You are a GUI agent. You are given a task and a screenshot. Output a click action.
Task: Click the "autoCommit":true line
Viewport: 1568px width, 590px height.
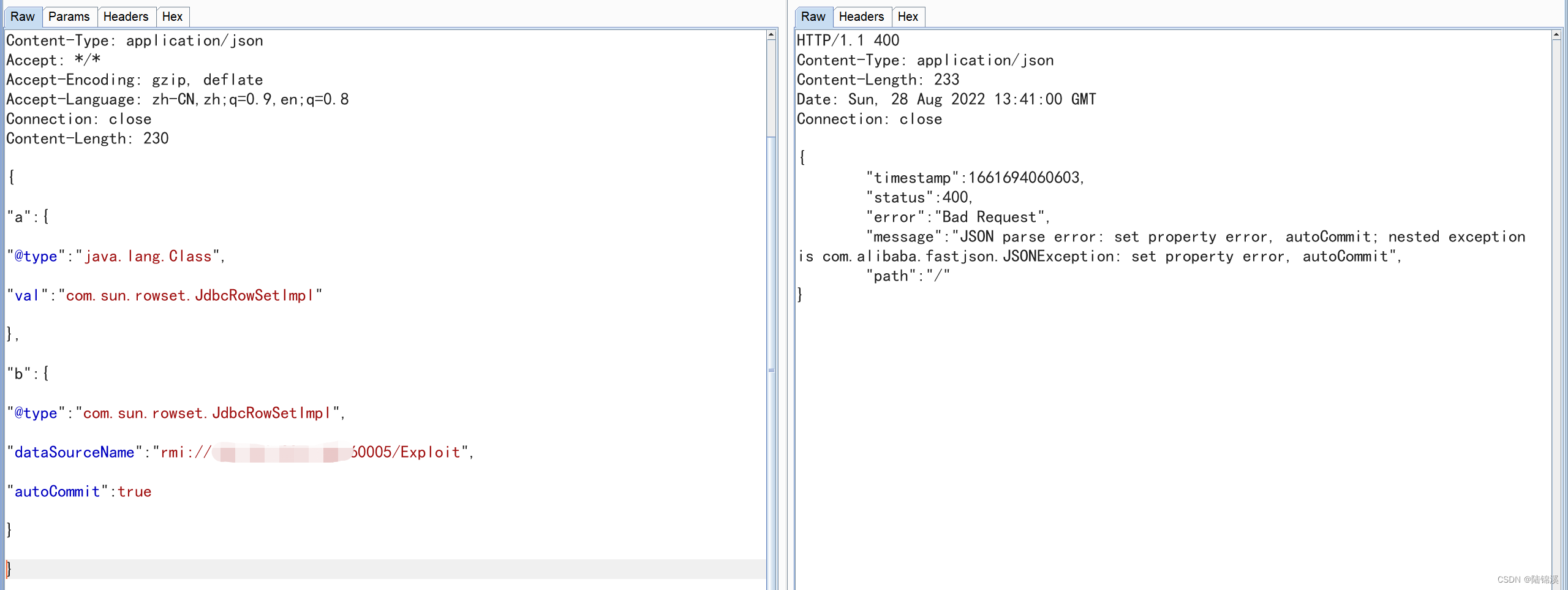[79, 491]
